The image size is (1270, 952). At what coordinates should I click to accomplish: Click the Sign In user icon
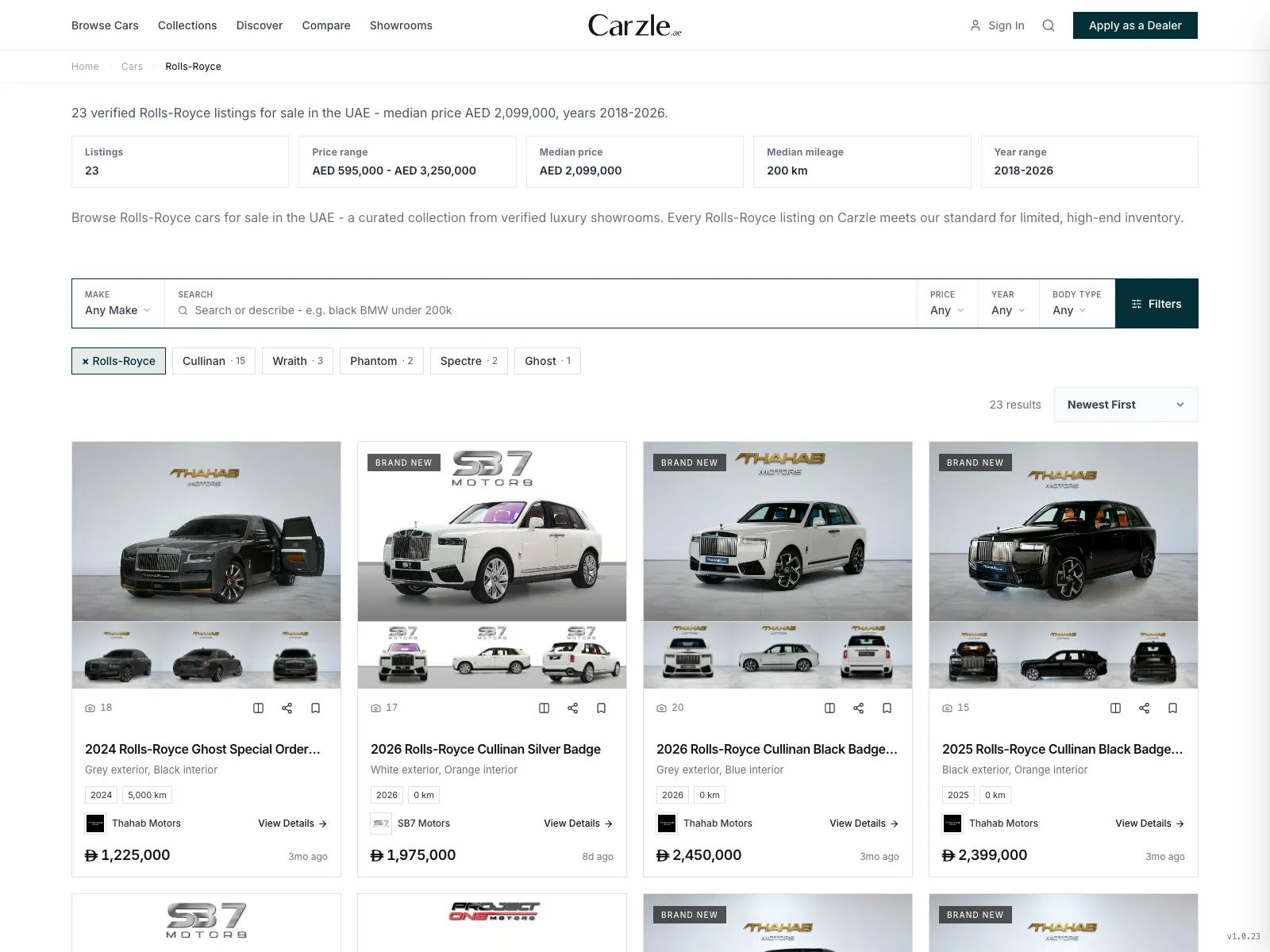976,25
